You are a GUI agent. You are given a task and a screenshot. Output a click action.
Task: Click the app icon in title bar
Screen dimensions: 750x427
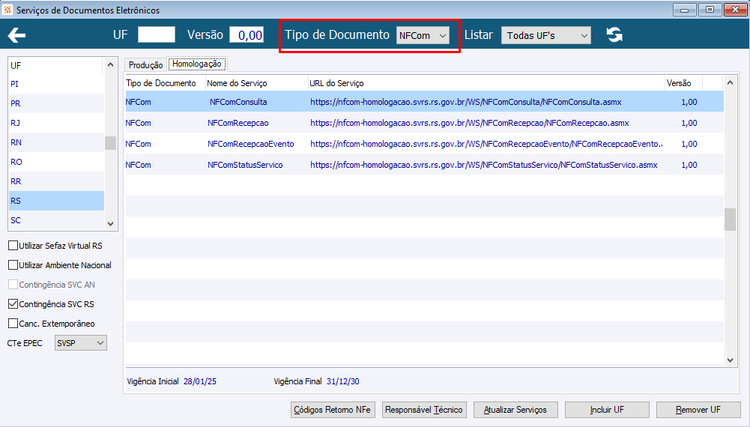[7, 10]
